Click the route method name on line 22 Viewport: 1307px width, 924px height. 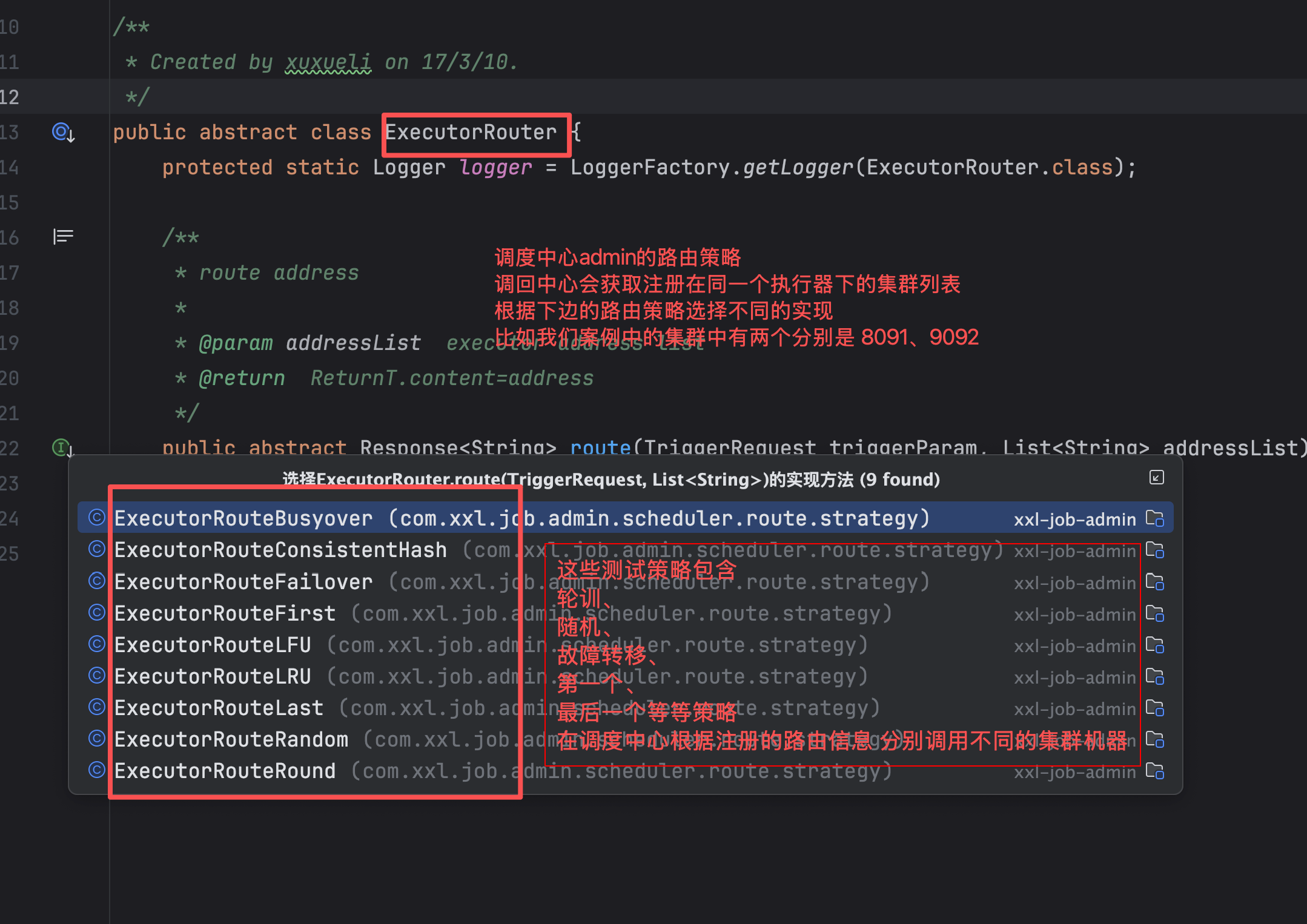[600, 447]
